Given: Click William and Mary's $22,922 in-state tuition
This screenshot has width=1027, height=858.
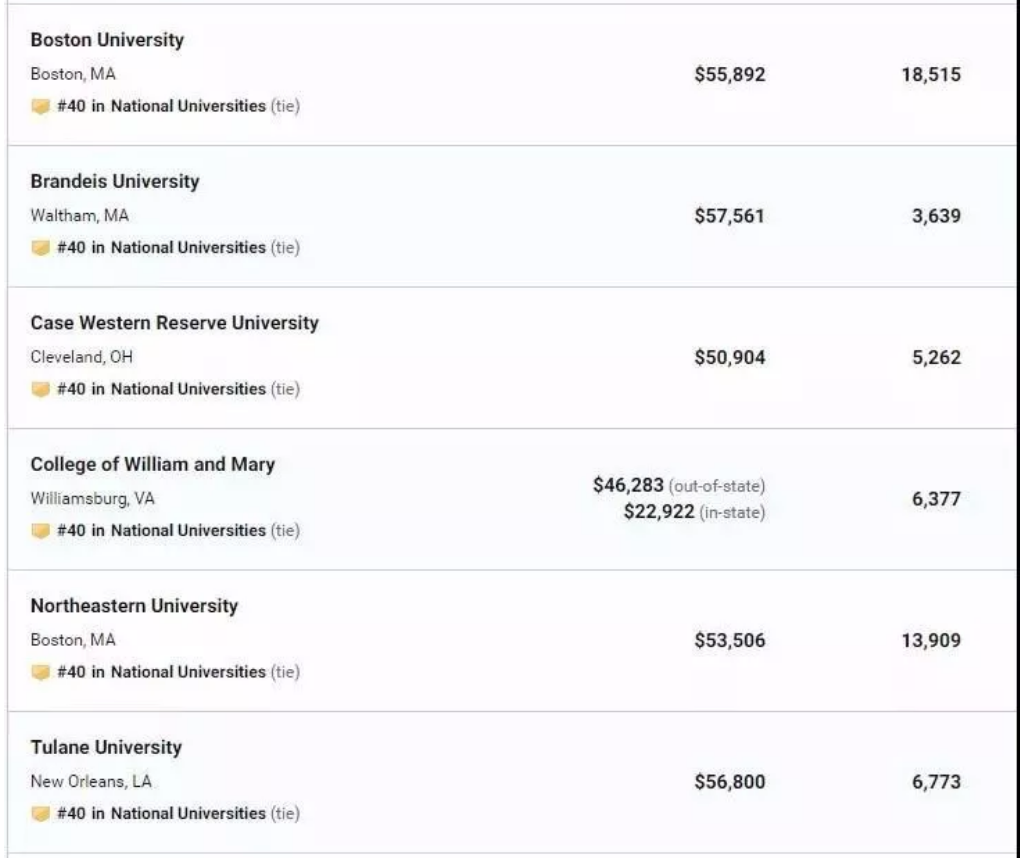Looking at the screenshot, I should 657,512.
